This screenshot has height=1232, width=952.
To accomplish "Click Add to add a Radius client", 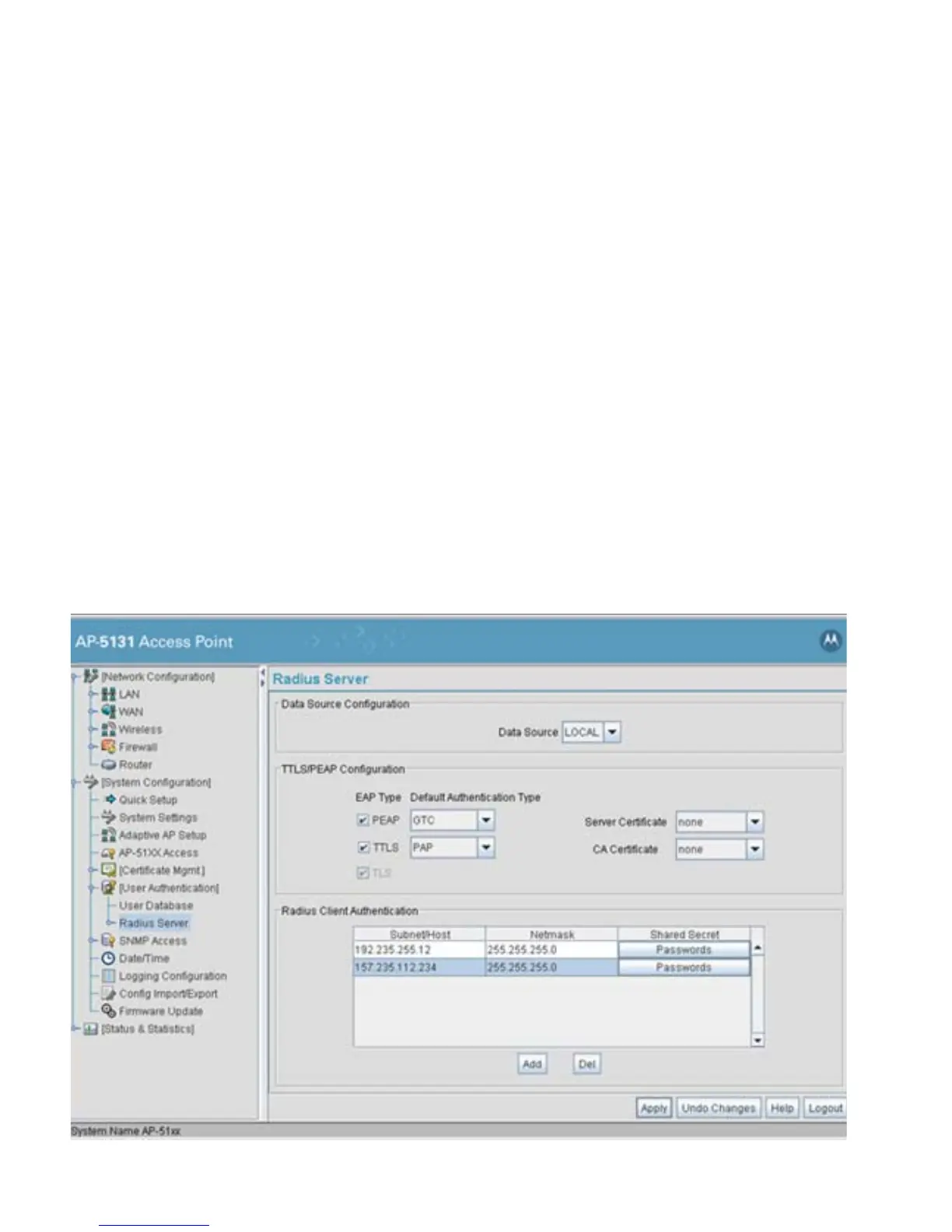I will (x=532, y=1064).
